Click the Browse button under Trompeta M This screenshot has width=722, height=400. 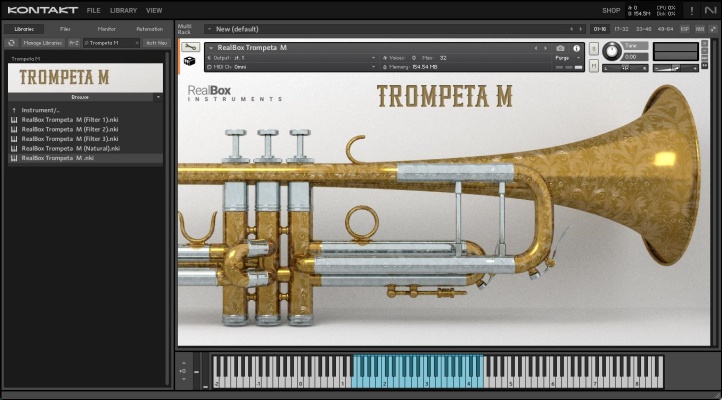(x=82, y=97)
